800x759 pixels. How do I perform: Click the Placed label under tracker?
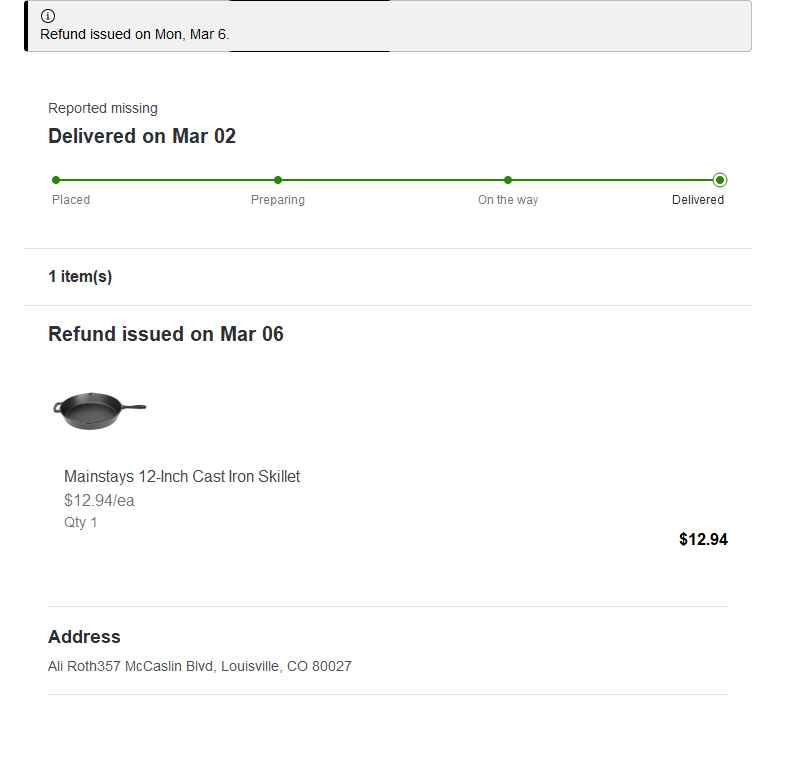pos(71,200)
